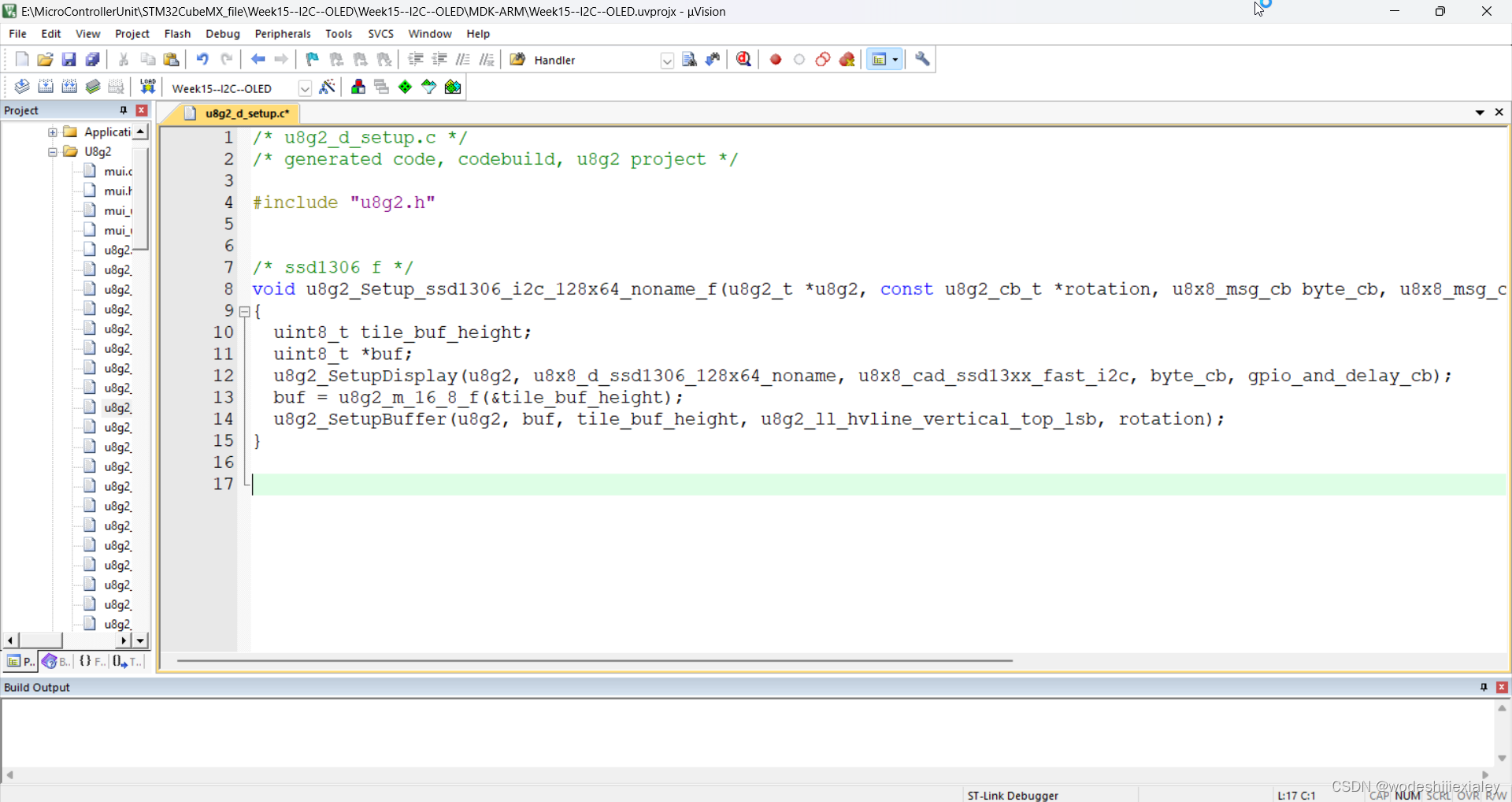Click the Select Software Packs icon

coord(429,87)
